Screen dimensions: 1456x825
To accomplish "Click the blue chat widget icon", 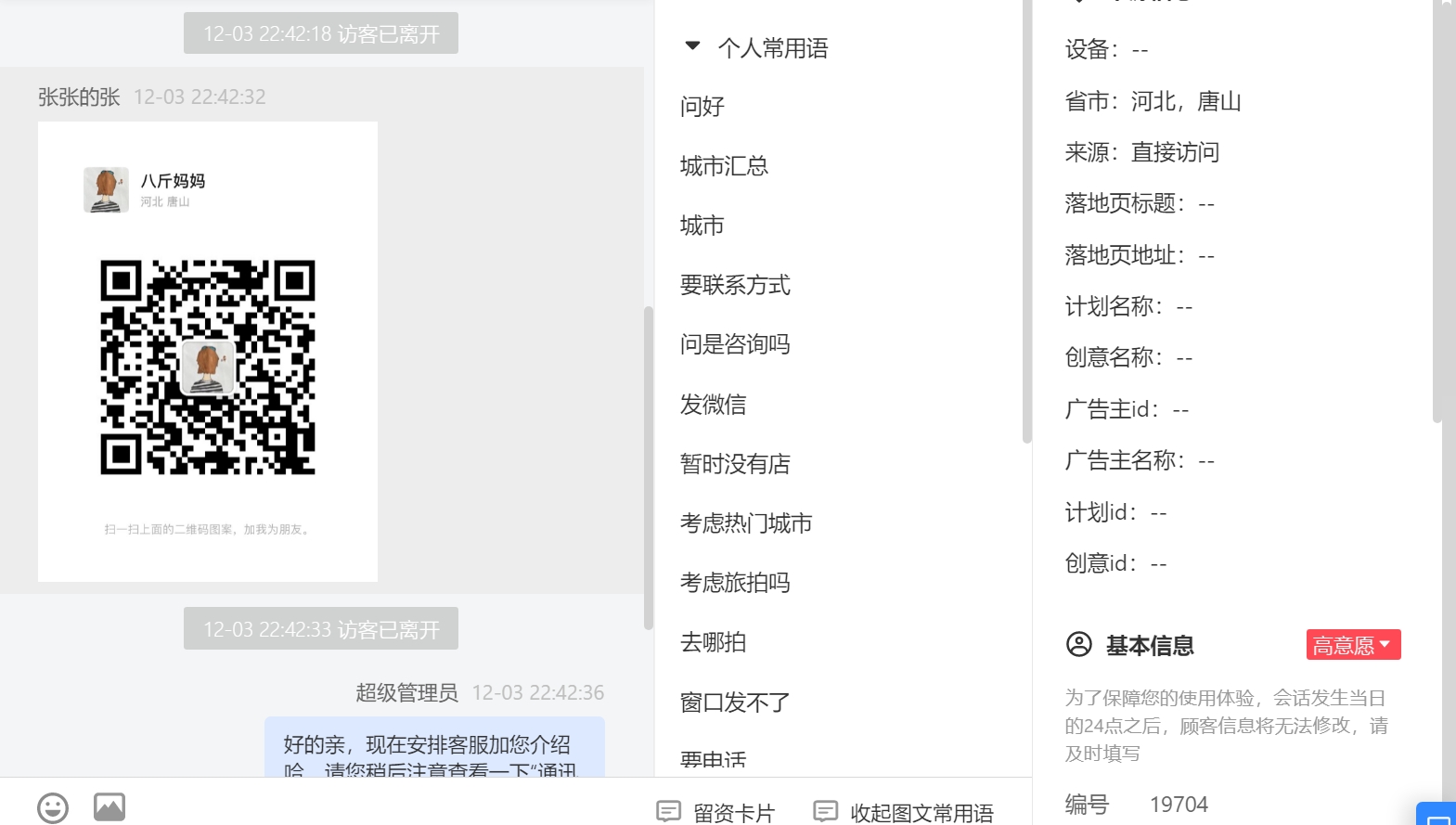I will [1437, 815].
